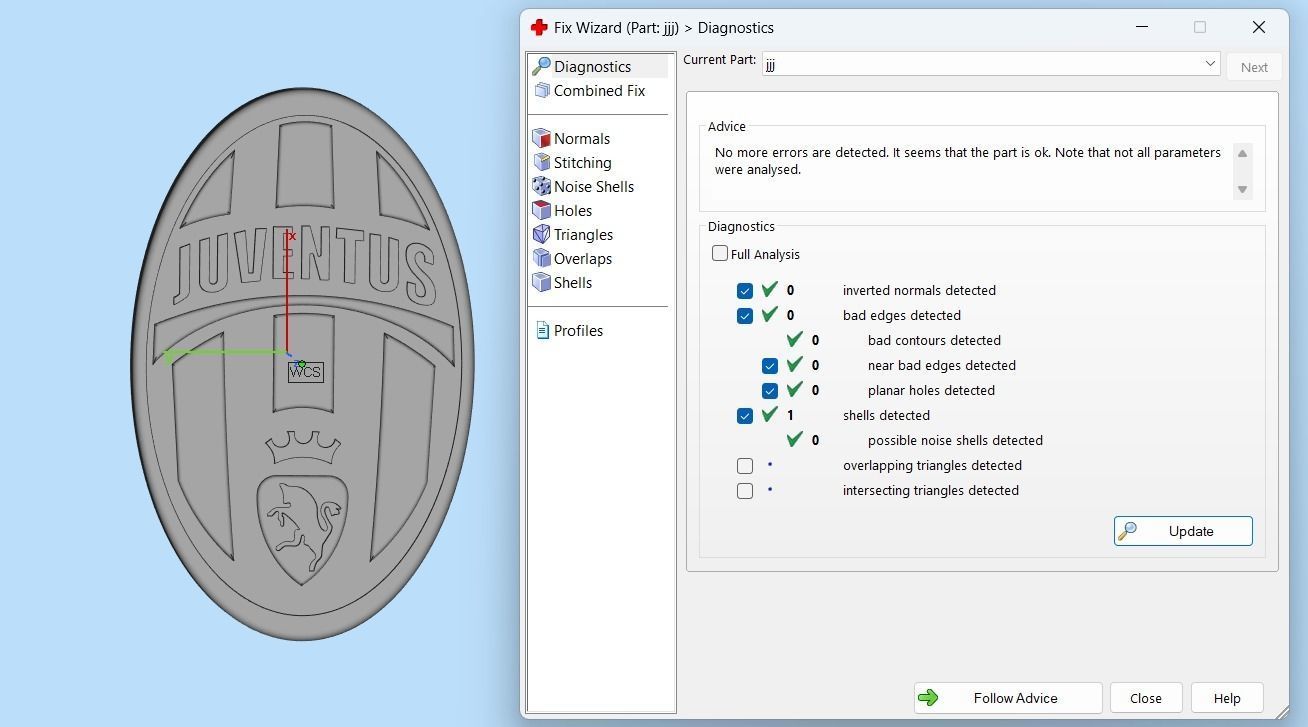Image resolution: width=1308 pixels, height=727 pixels.
Task: Click Advice box scroll down arrow
Action: click(1243, 190)
